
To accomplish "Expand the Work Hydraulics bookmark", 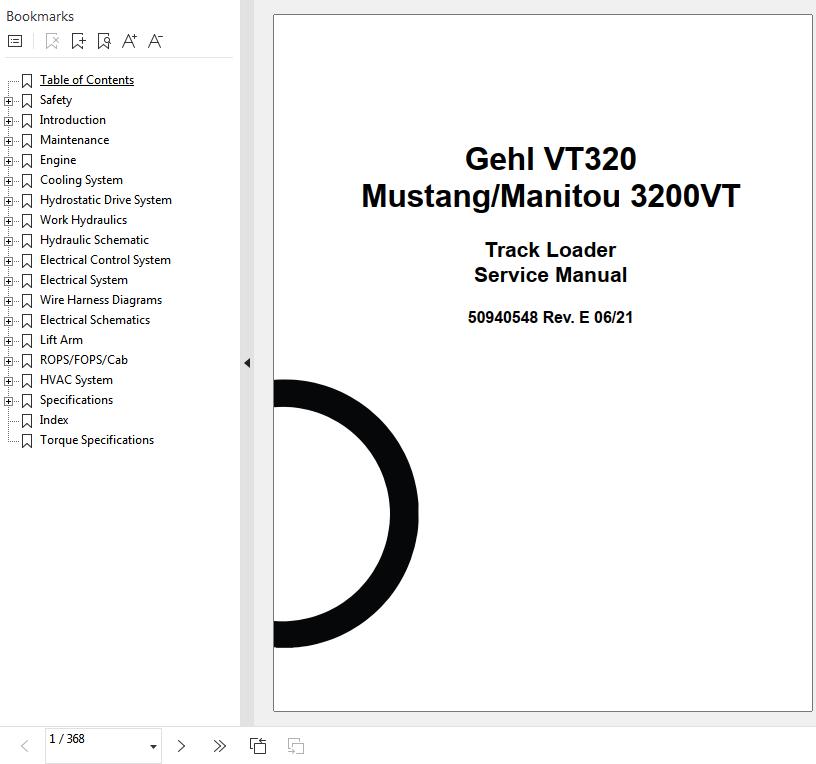I will 8,221.
